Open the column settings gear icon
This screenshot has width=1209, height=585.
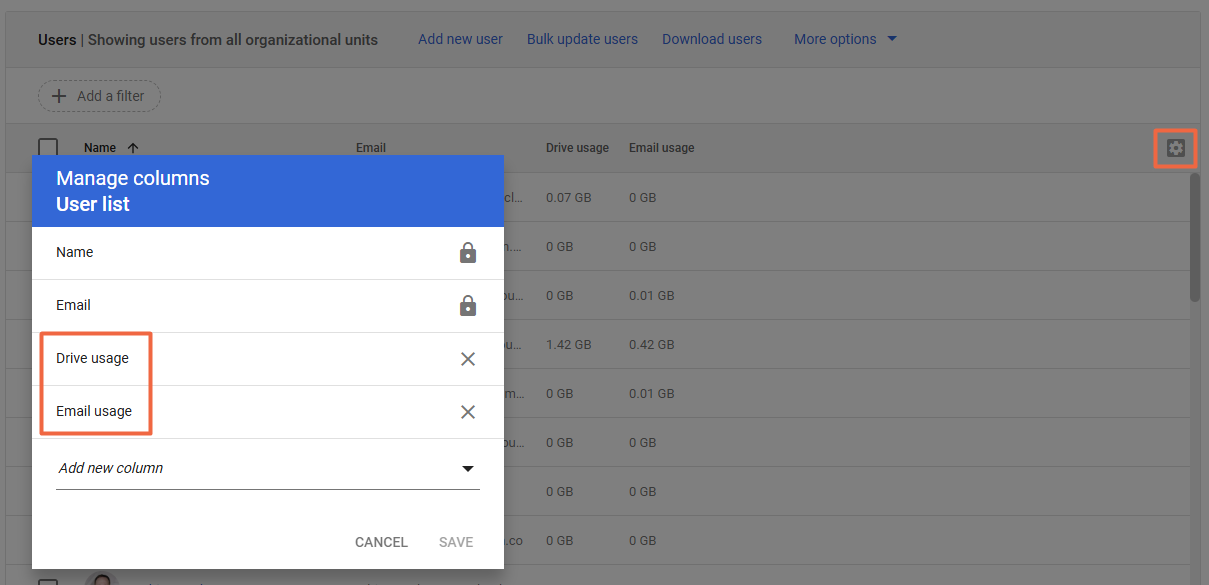click(x=1176, y=149)
